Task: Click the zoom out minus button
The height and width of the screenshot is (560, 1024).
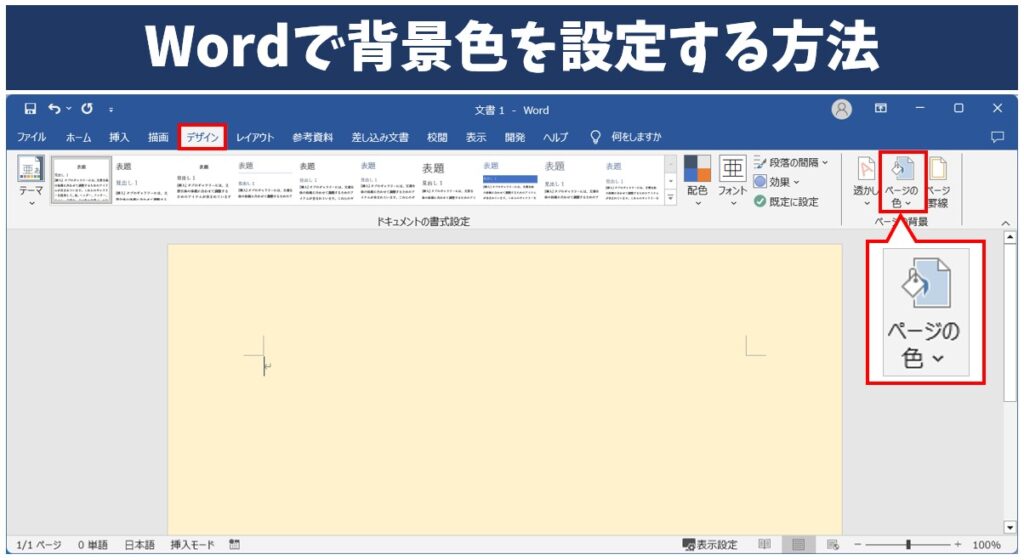Action: pyautogui.click(x=857, y=544)
